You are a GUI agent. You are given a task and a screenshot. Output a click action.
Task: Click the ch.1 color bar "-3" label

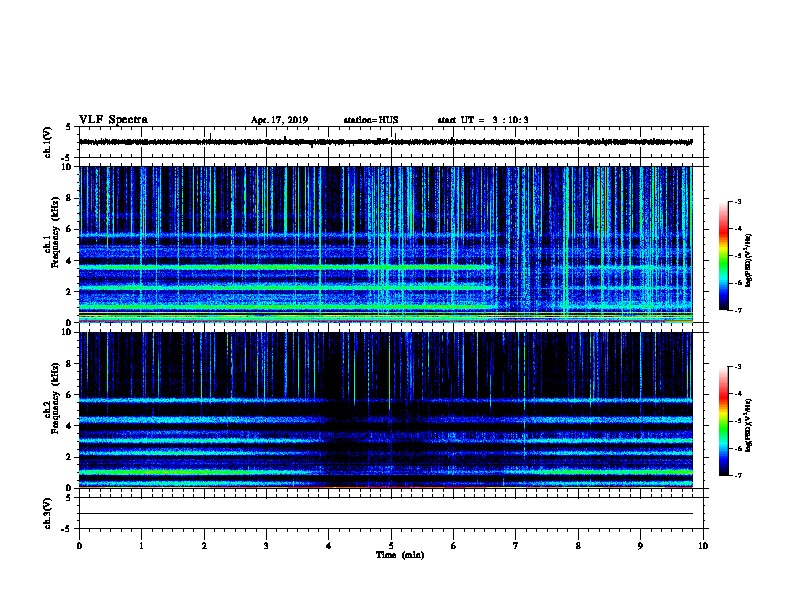point(737,201)
